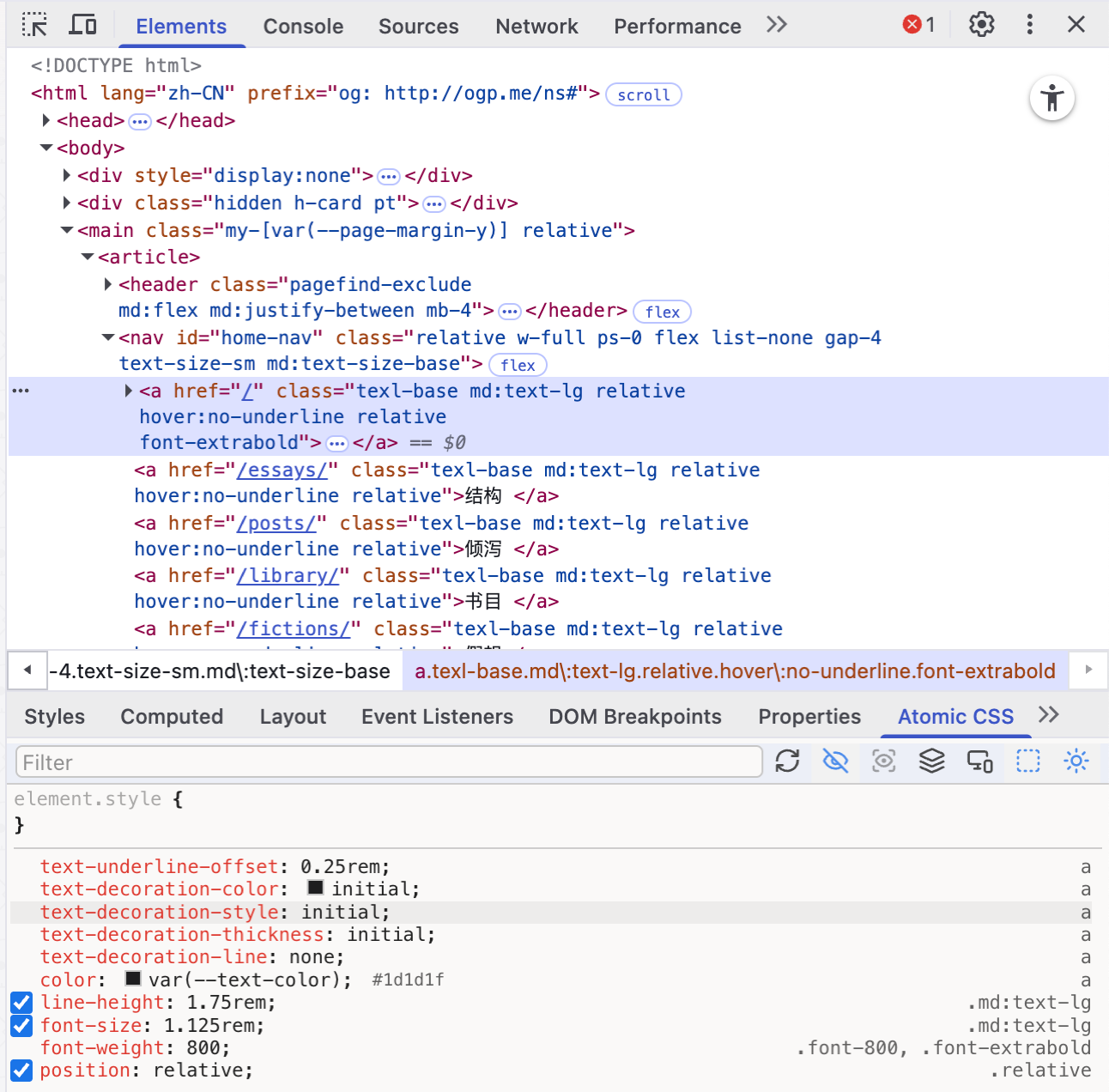Uncheck the line-height property checkbox

tap(21, 1003)
